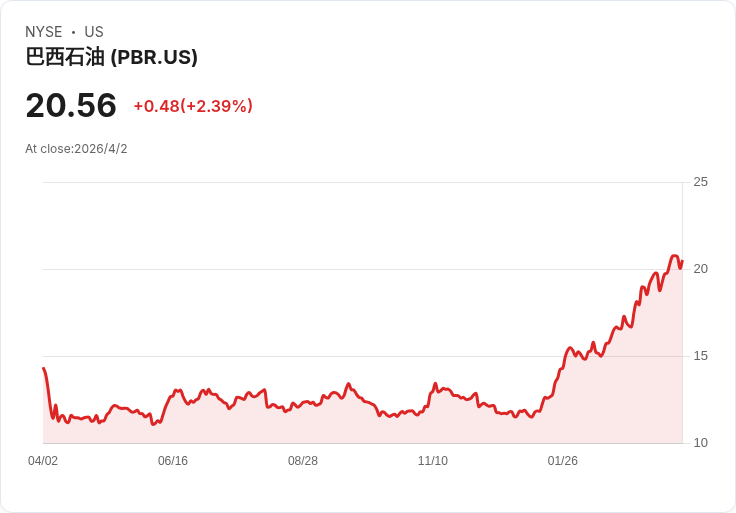
Task: Click the US market label
Action: (94, 32)
